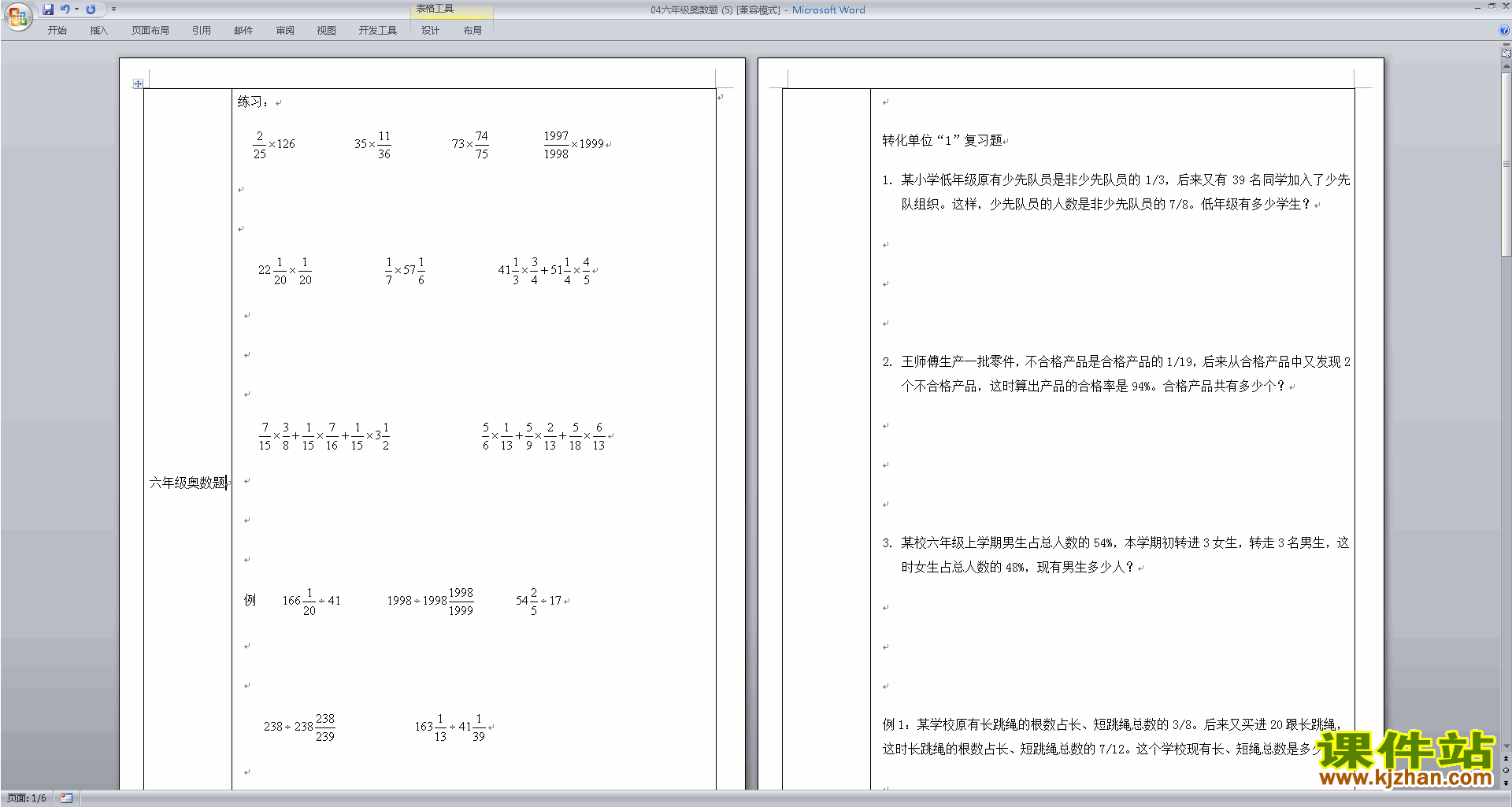The height and width of the screenshot is (807, 1512).
Task: Click the expression 73×74/75
Action: click(x=470, y=145)
